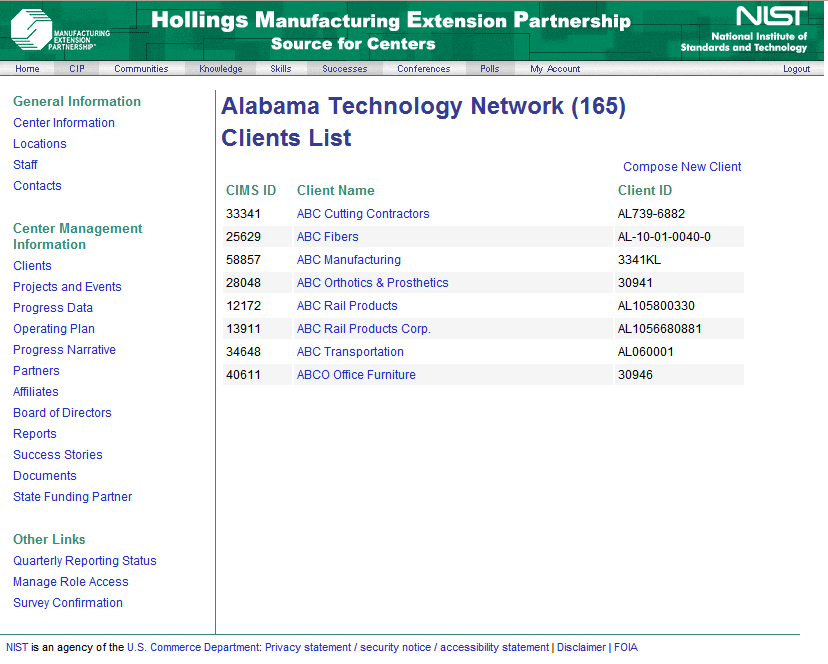Open Quarterly Reporting Status link
The image size is (828, 664).
tap(84, 560)
